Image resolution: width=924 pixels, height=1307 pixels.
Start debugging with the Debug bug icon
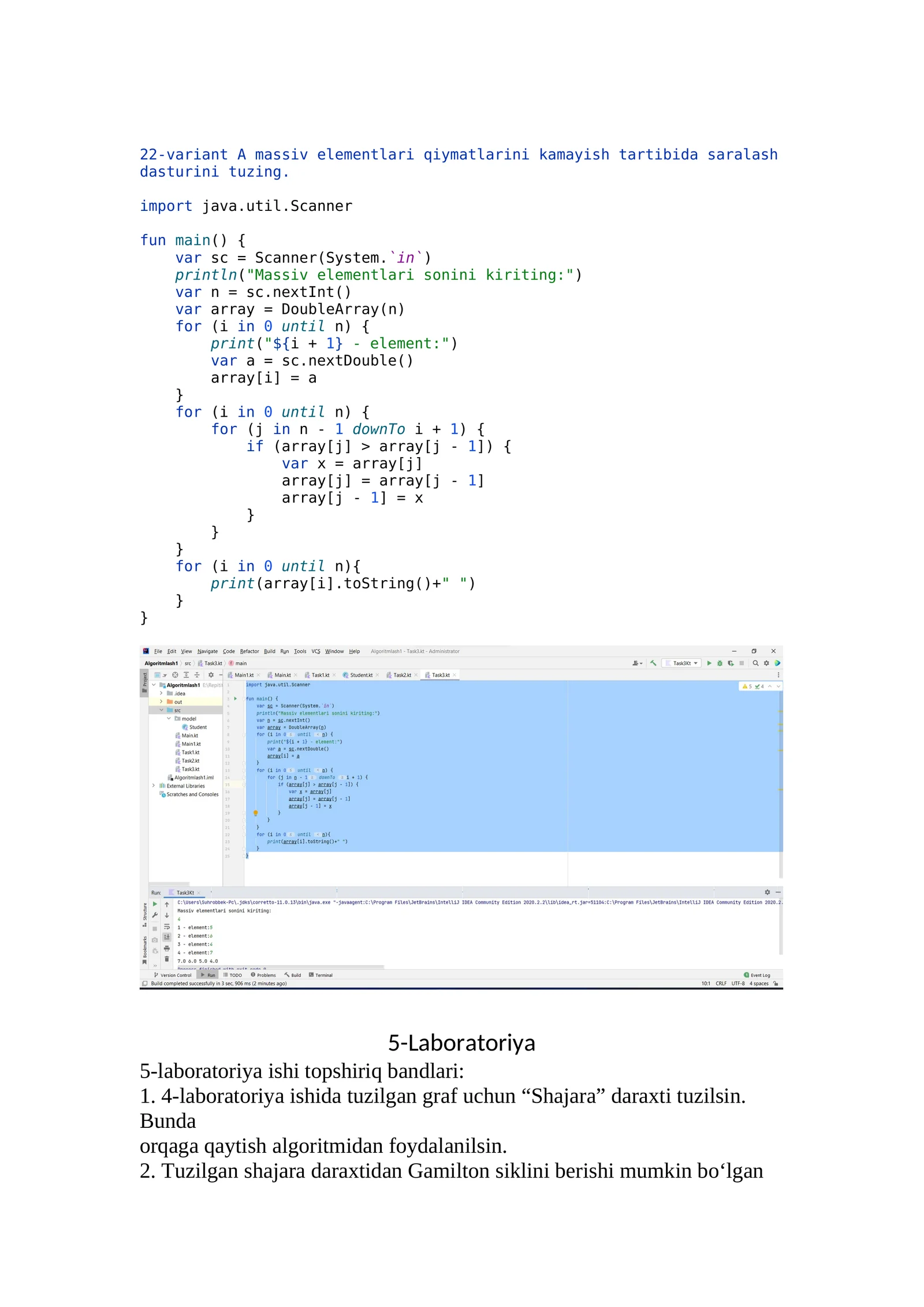(x=720, y=663)
